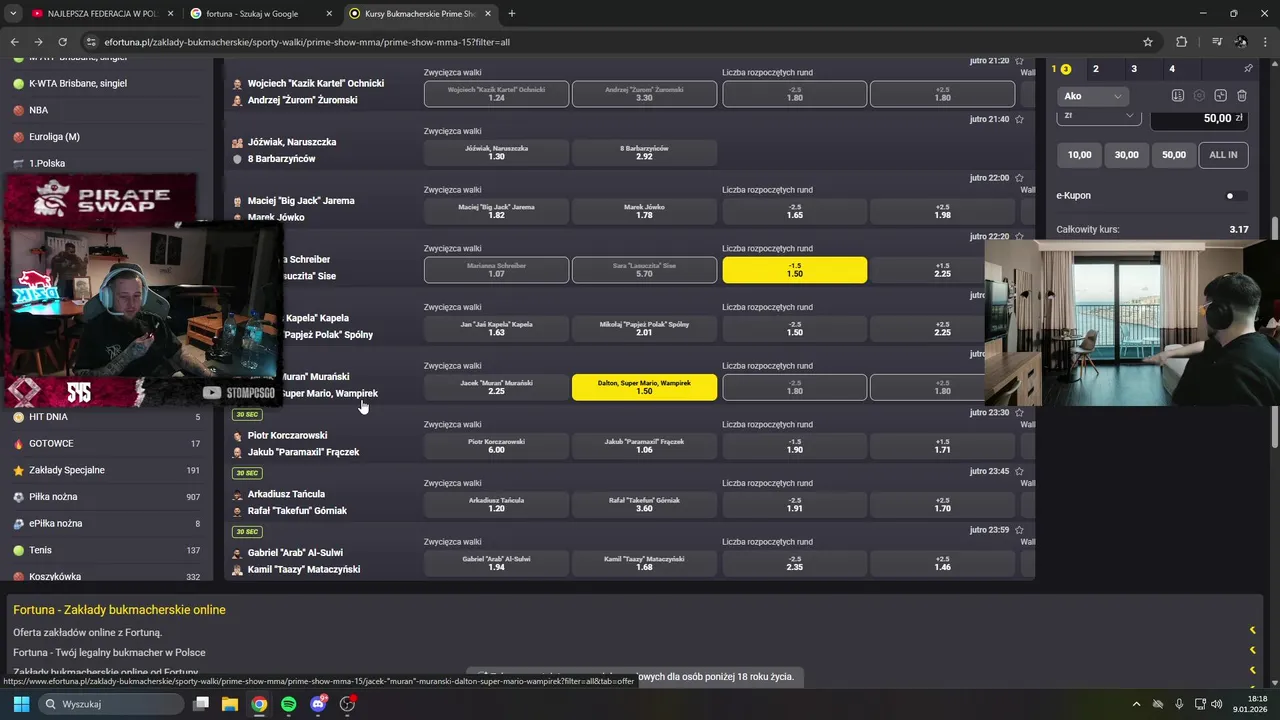Show hidden system tray icons
Screen dimensions: 1280x720
coord(1136,704)
